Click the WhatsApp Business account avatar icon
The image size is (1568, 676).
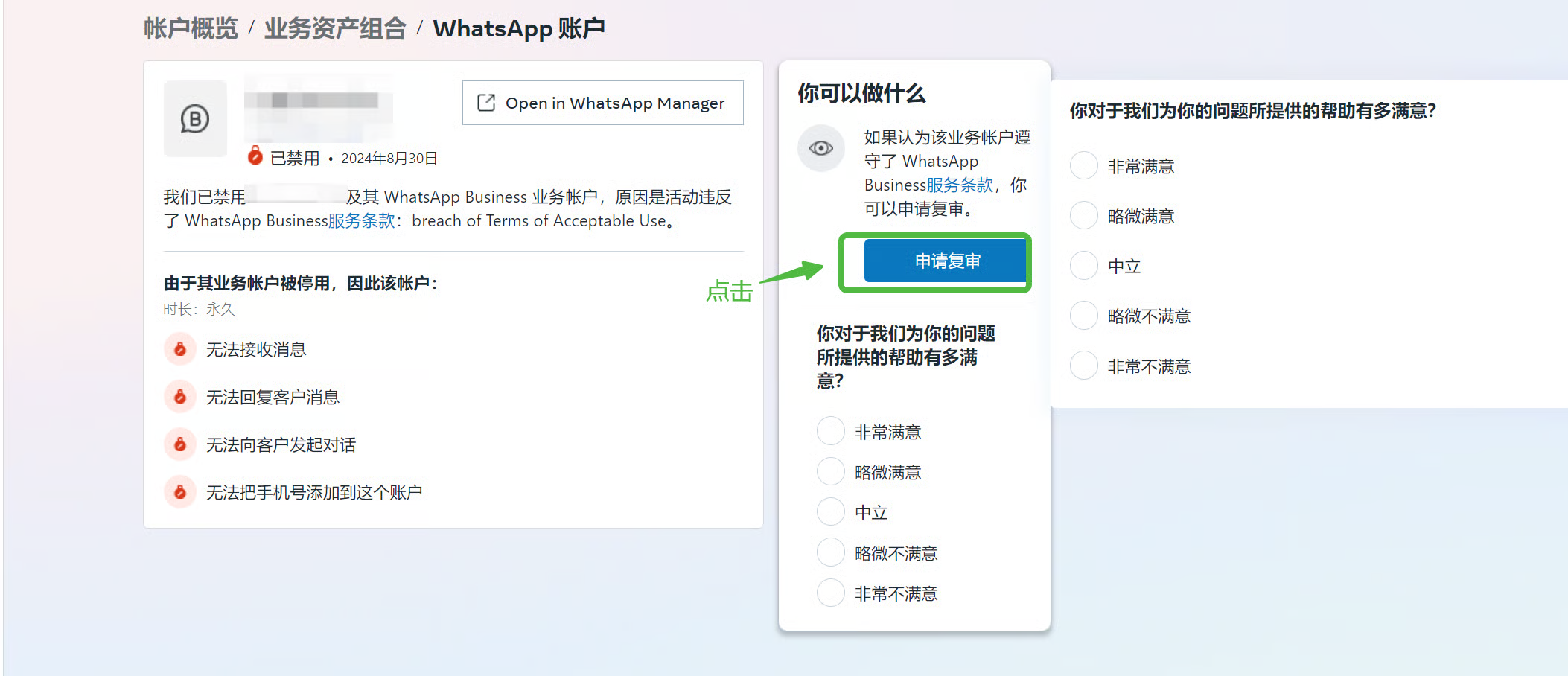tap(195, 119)
